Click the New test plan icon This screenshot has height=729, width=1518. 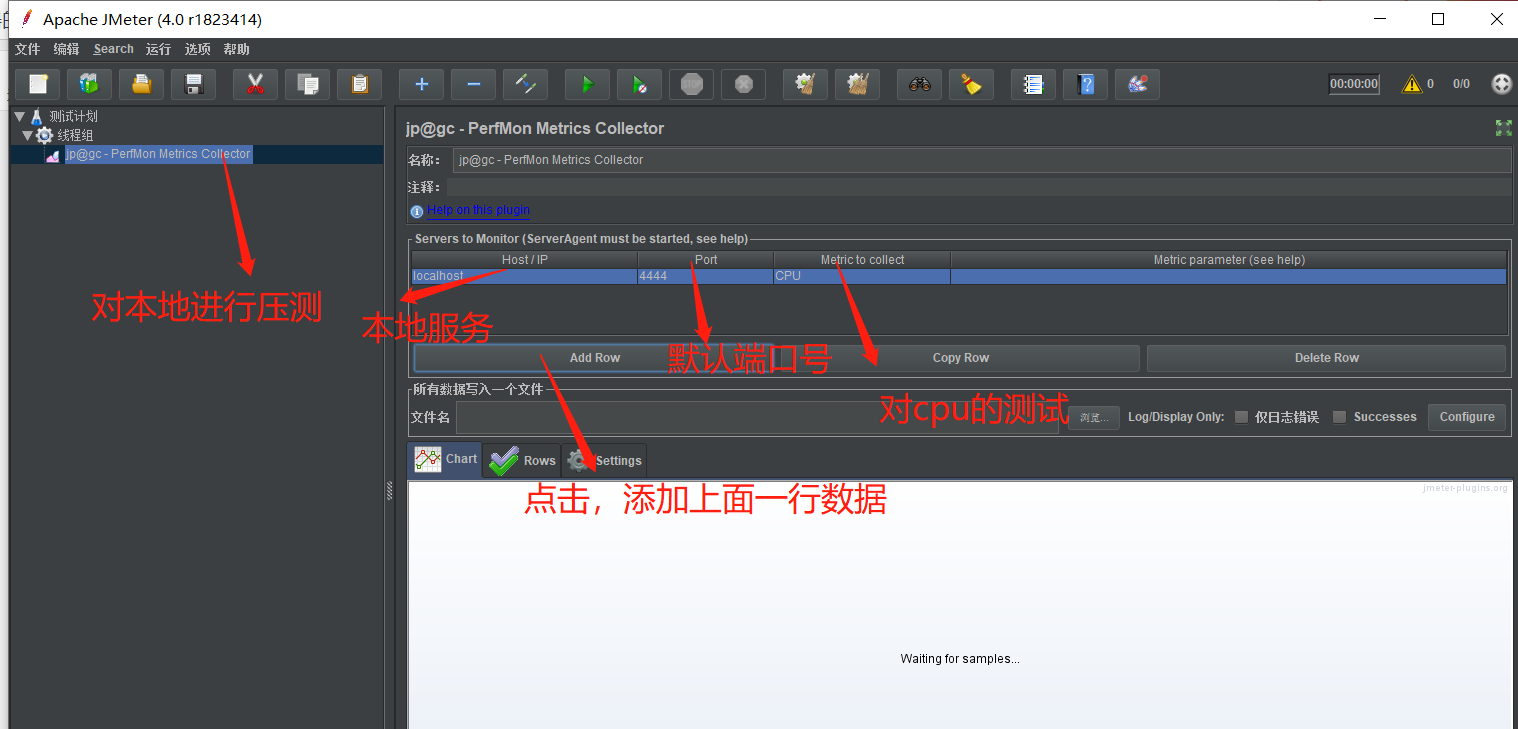38,85
